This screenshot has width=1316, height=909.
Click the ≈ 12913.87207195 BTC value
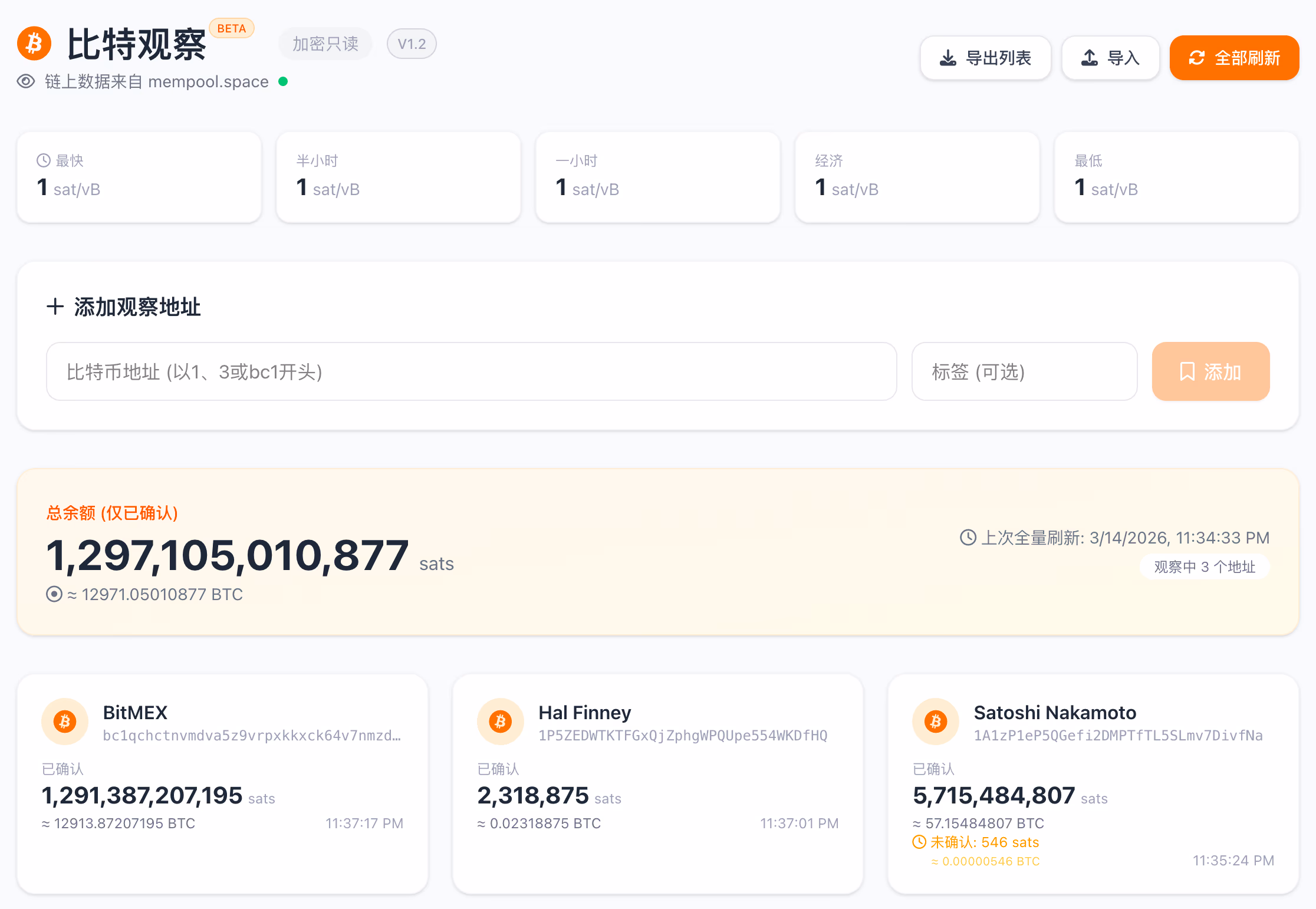tap(119, 824)
